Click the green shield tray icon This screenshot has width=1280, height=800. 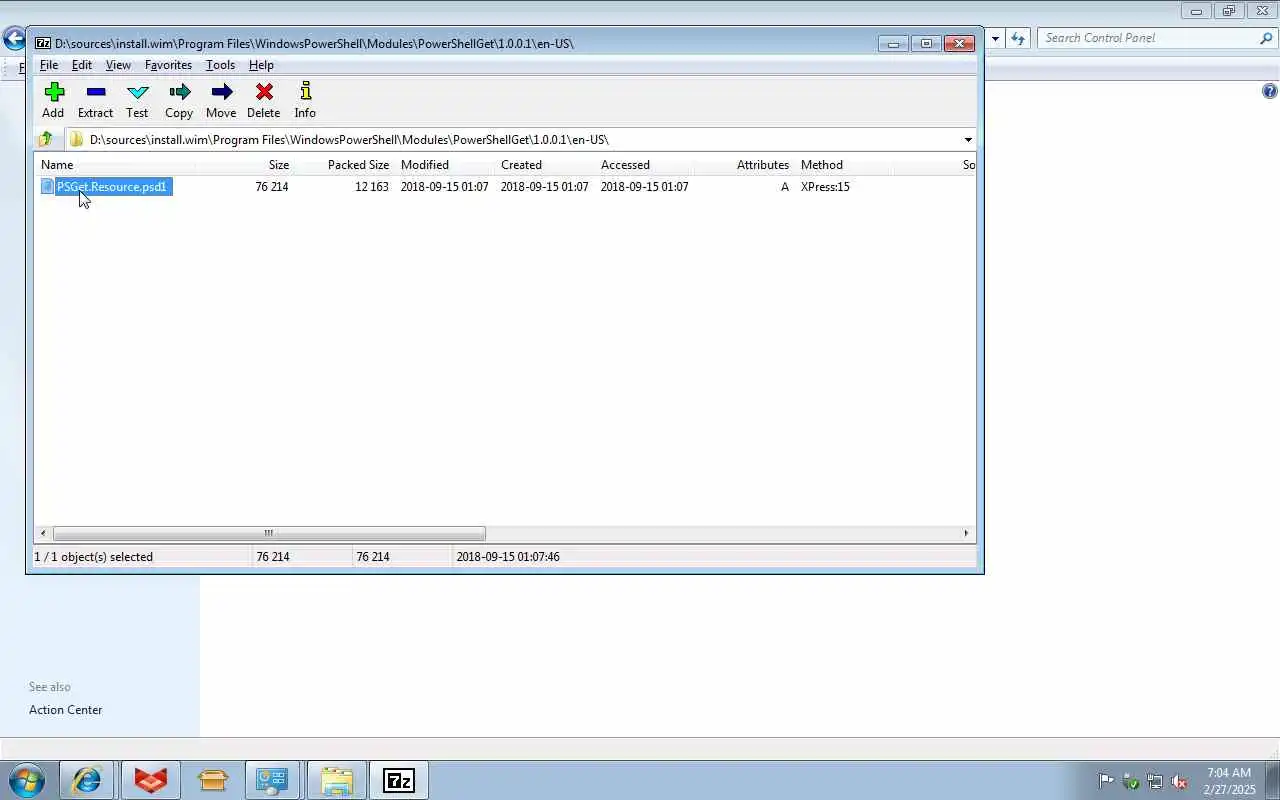tap(1131, 781)
